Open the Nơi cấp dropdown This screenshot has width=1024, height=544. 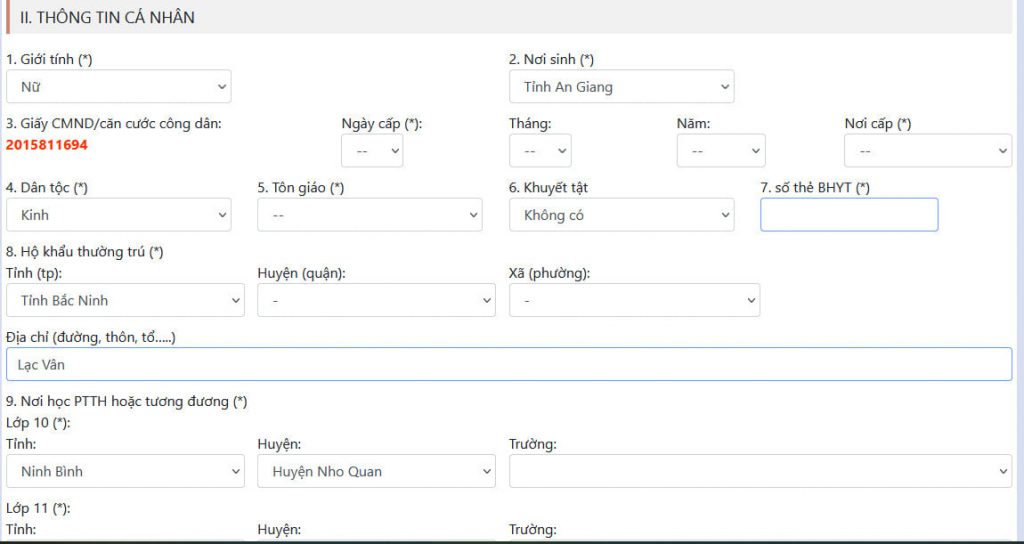[x=928, y=150]
